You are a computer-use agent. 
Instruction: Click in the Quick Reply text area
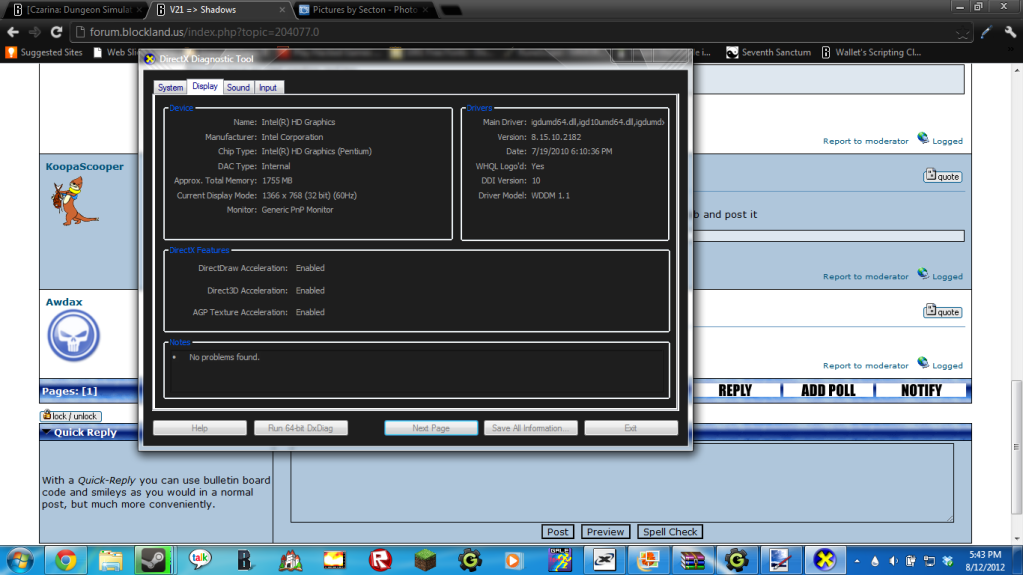622,483
